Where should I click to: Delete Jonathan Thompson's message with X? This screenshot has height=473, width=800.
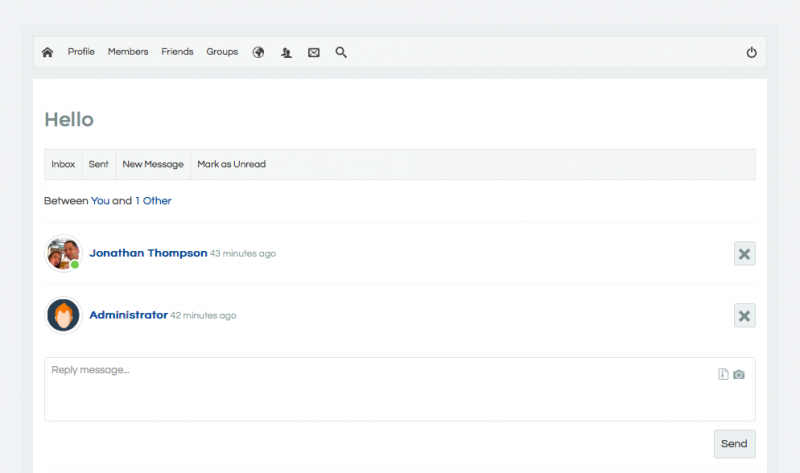pyautogui.click(x=744, y=254)
